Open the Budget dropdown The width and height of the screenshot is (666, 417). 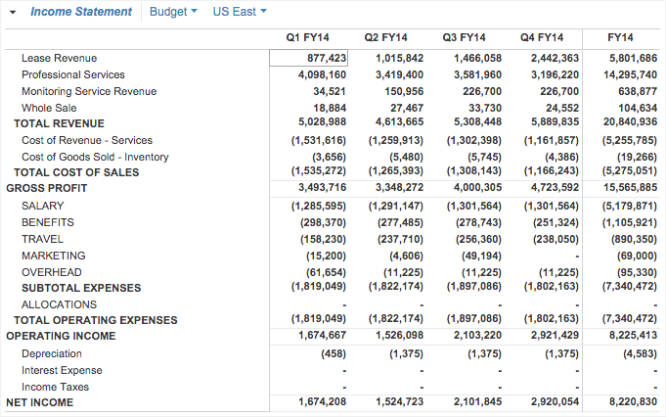click(173, 12)
